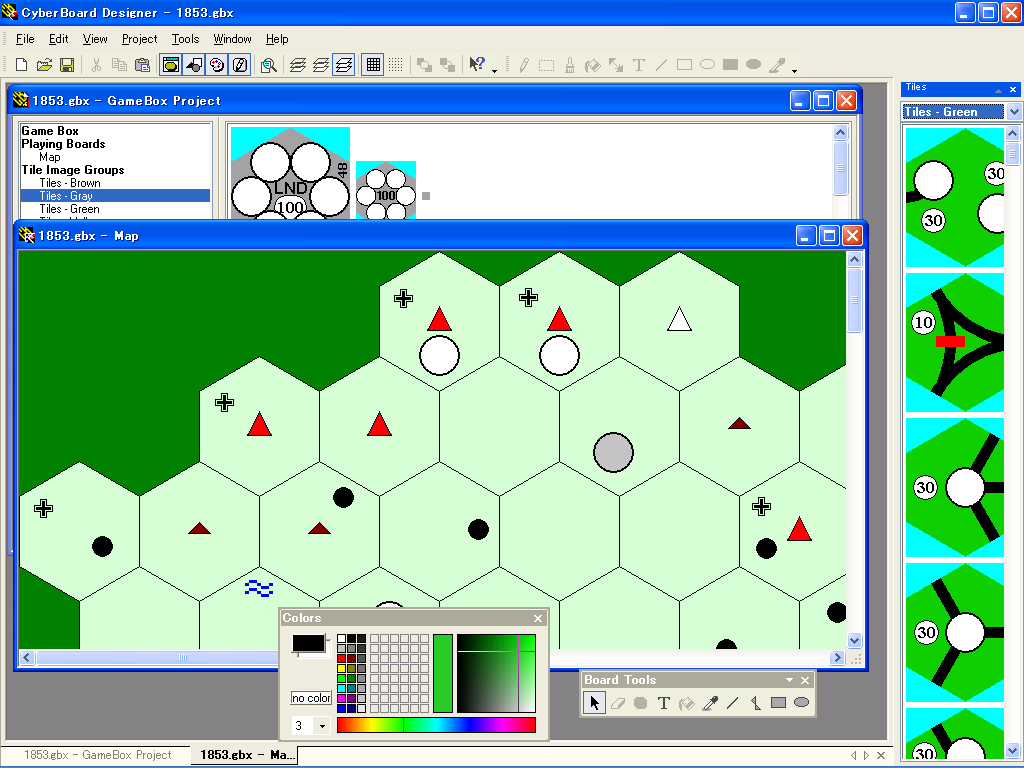
Task: Click the small gray 100 tile thumbnail
Action: [x=386, y=189]
